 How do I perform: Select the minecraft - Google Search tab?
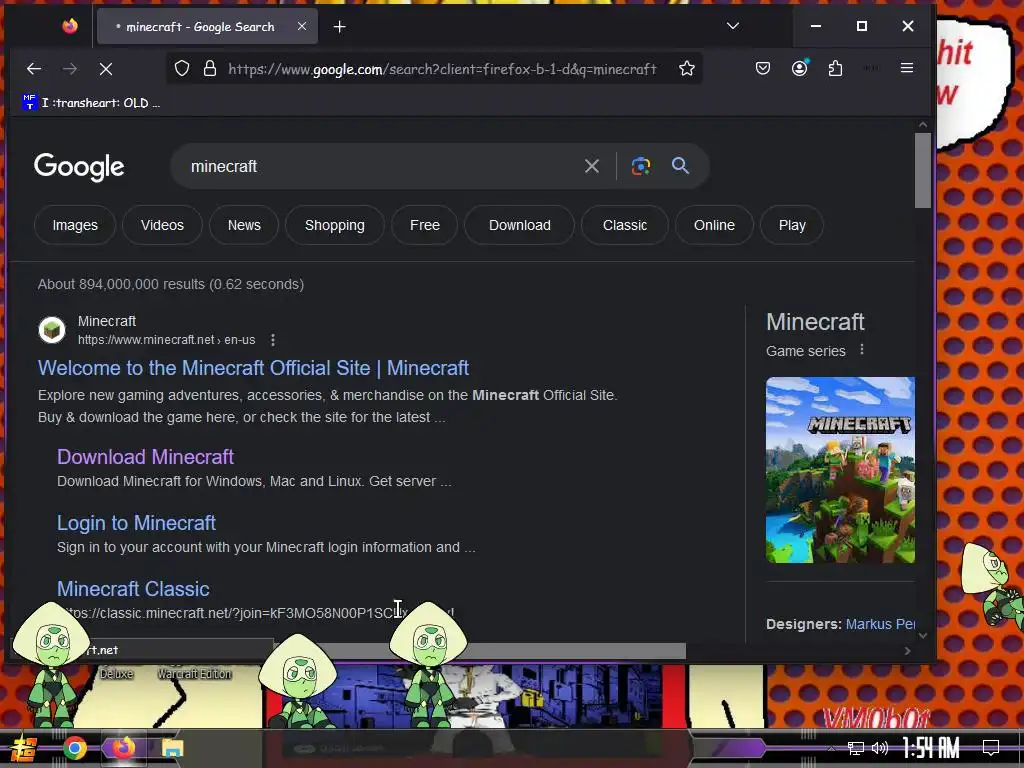pyautogui.click(x=207, y=27)
